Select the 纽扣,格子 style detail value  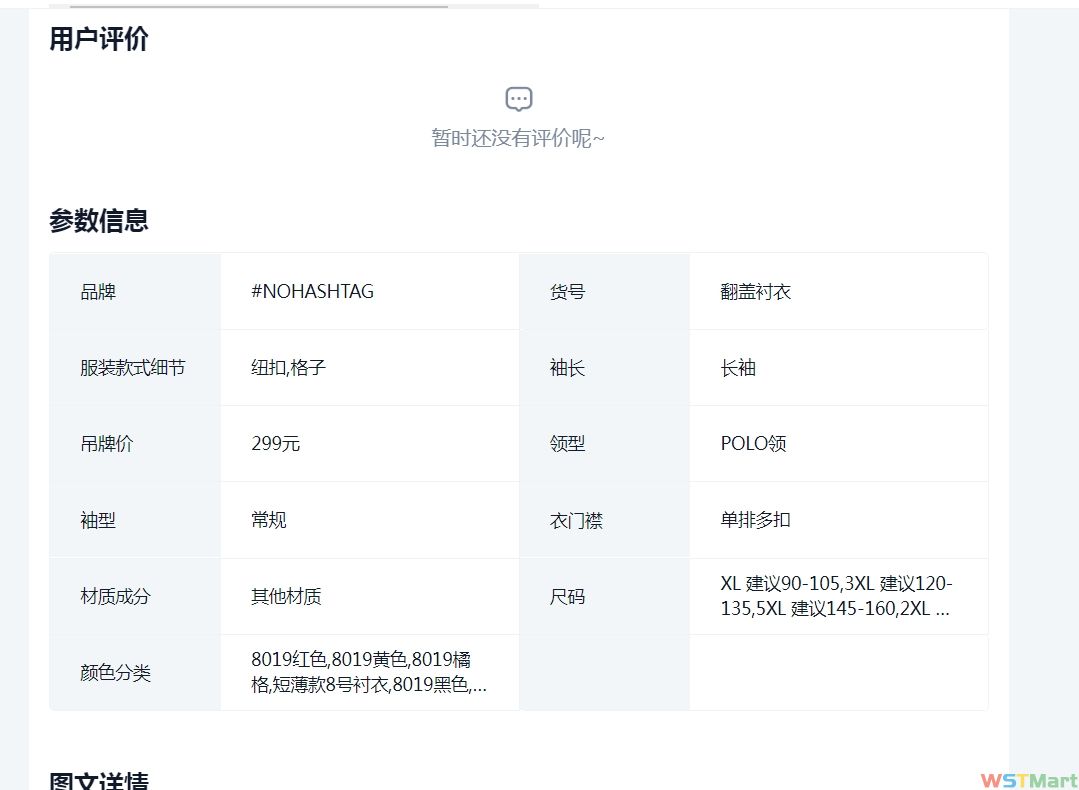pos(288,368)
